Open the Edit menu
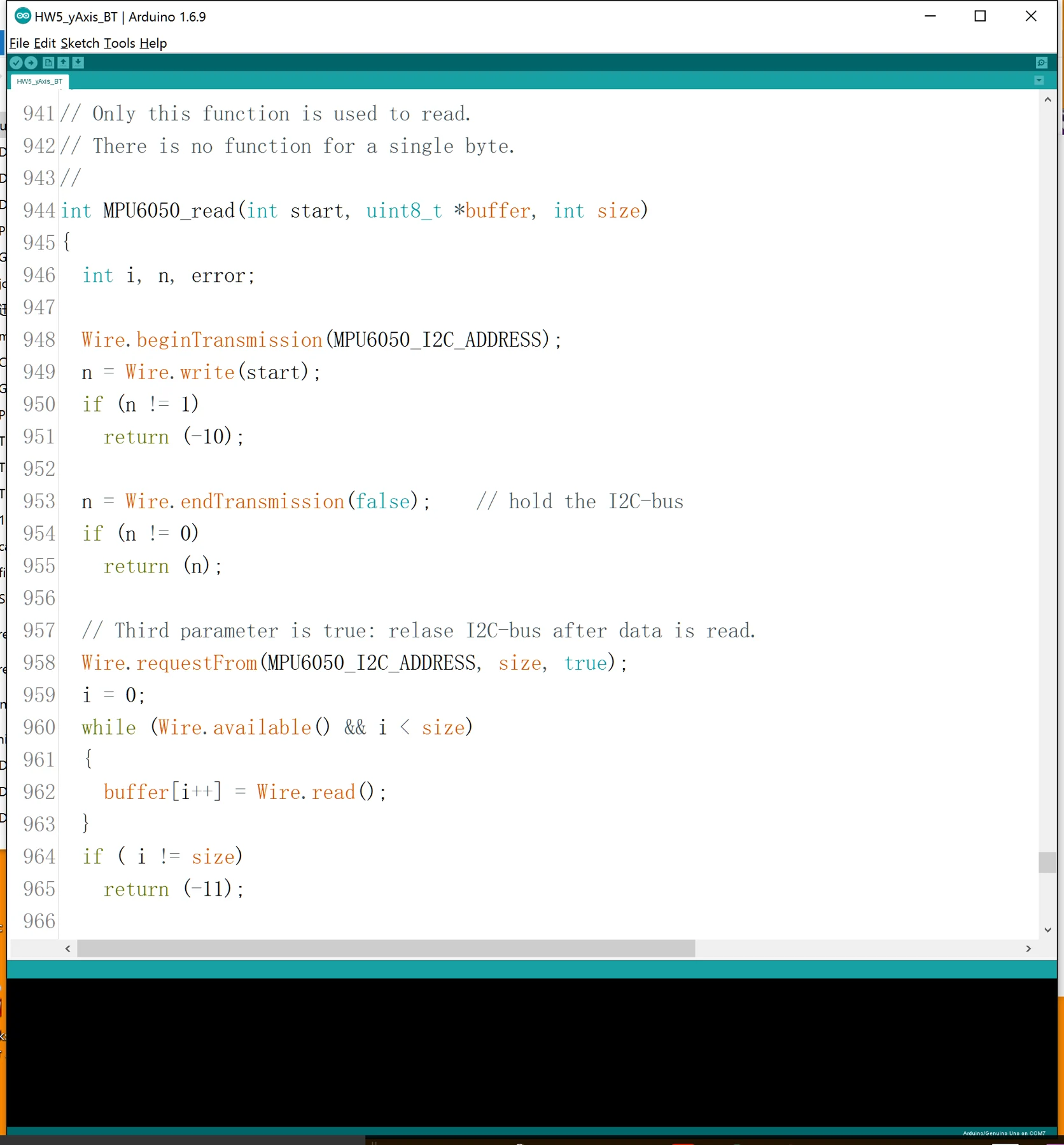This screenshot has height=1145, width=1064. (45, 43)
